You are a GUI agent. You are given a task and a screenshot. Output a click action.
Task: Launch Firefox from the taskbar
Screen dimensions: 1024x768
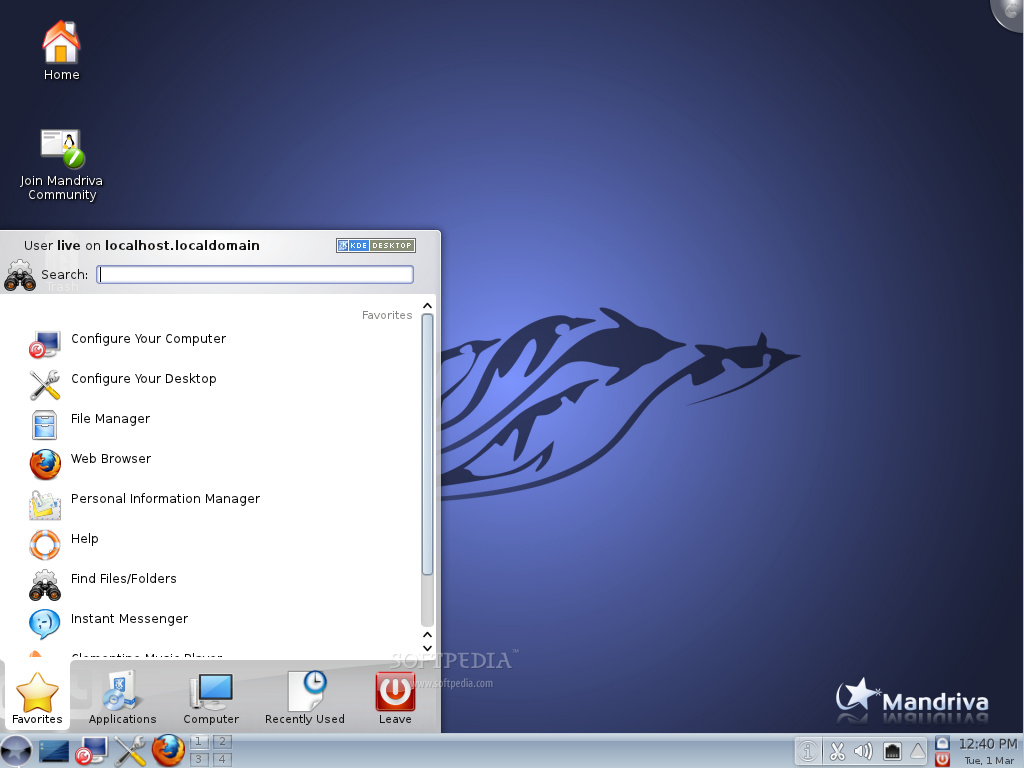click(x=168, y=751)
